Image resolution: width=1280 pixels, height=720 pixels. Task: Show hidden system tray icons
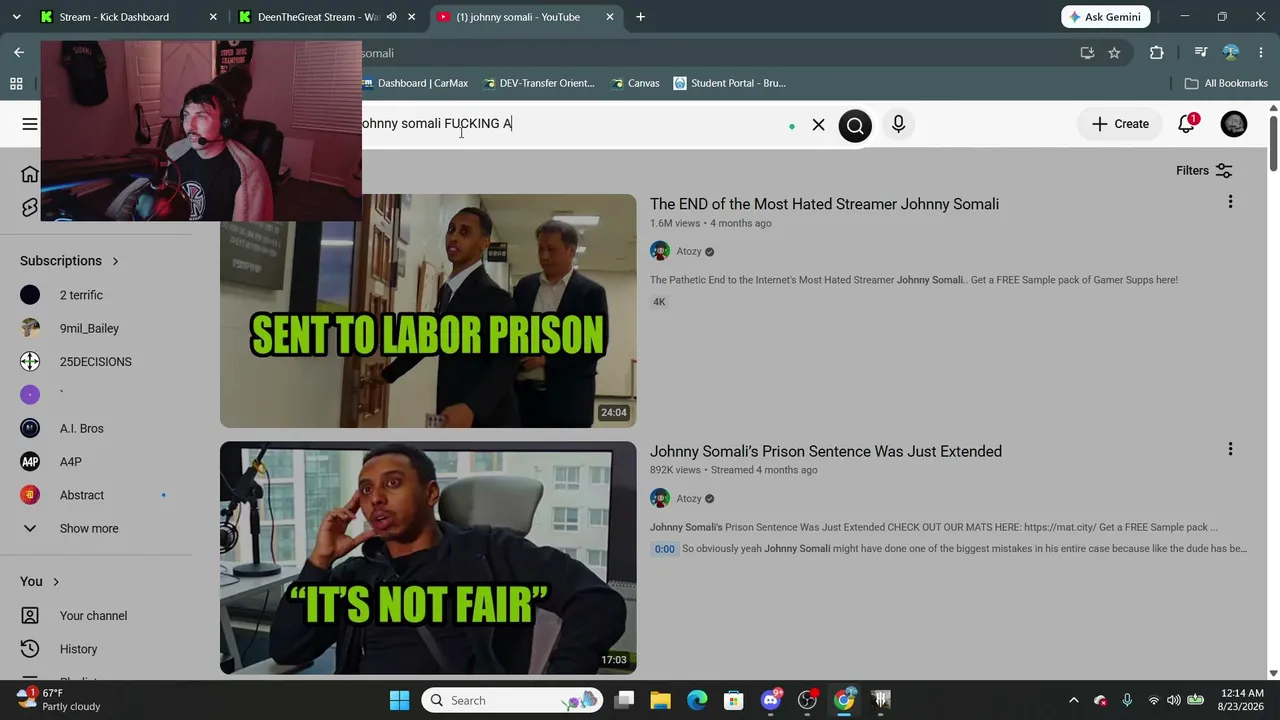[1074, 700]
